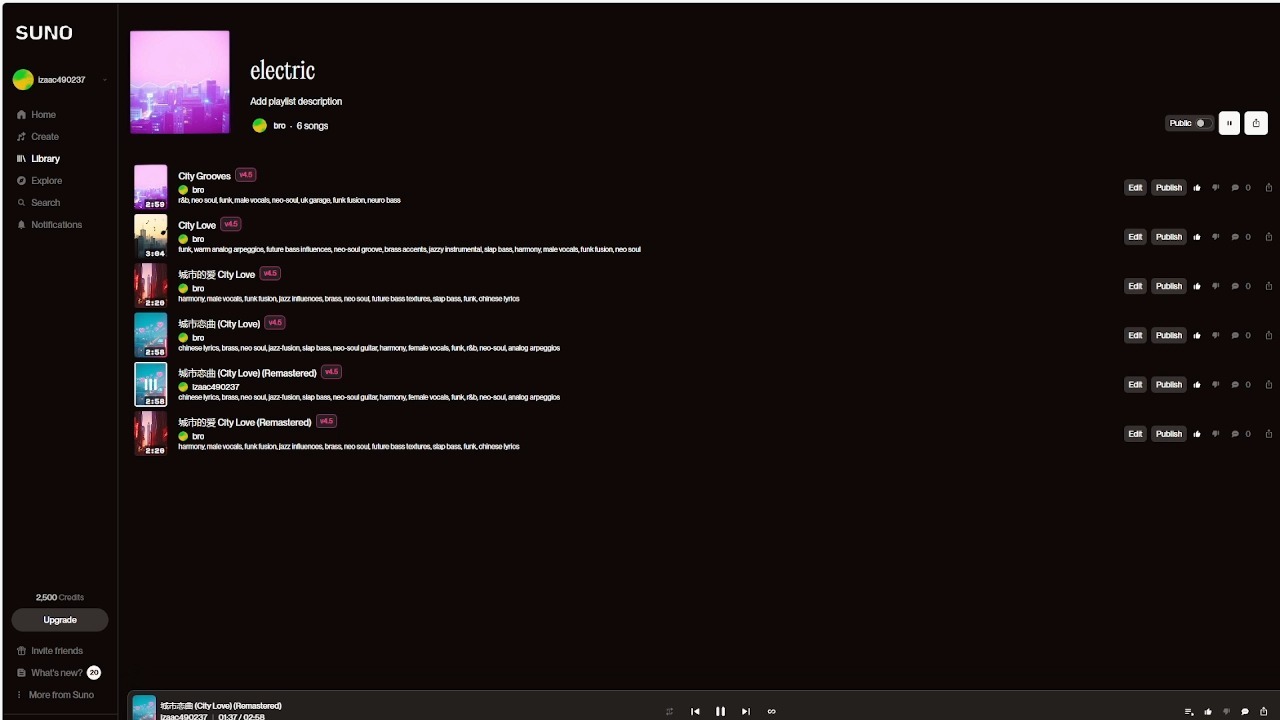Open Invite friends

coord(49,651)
